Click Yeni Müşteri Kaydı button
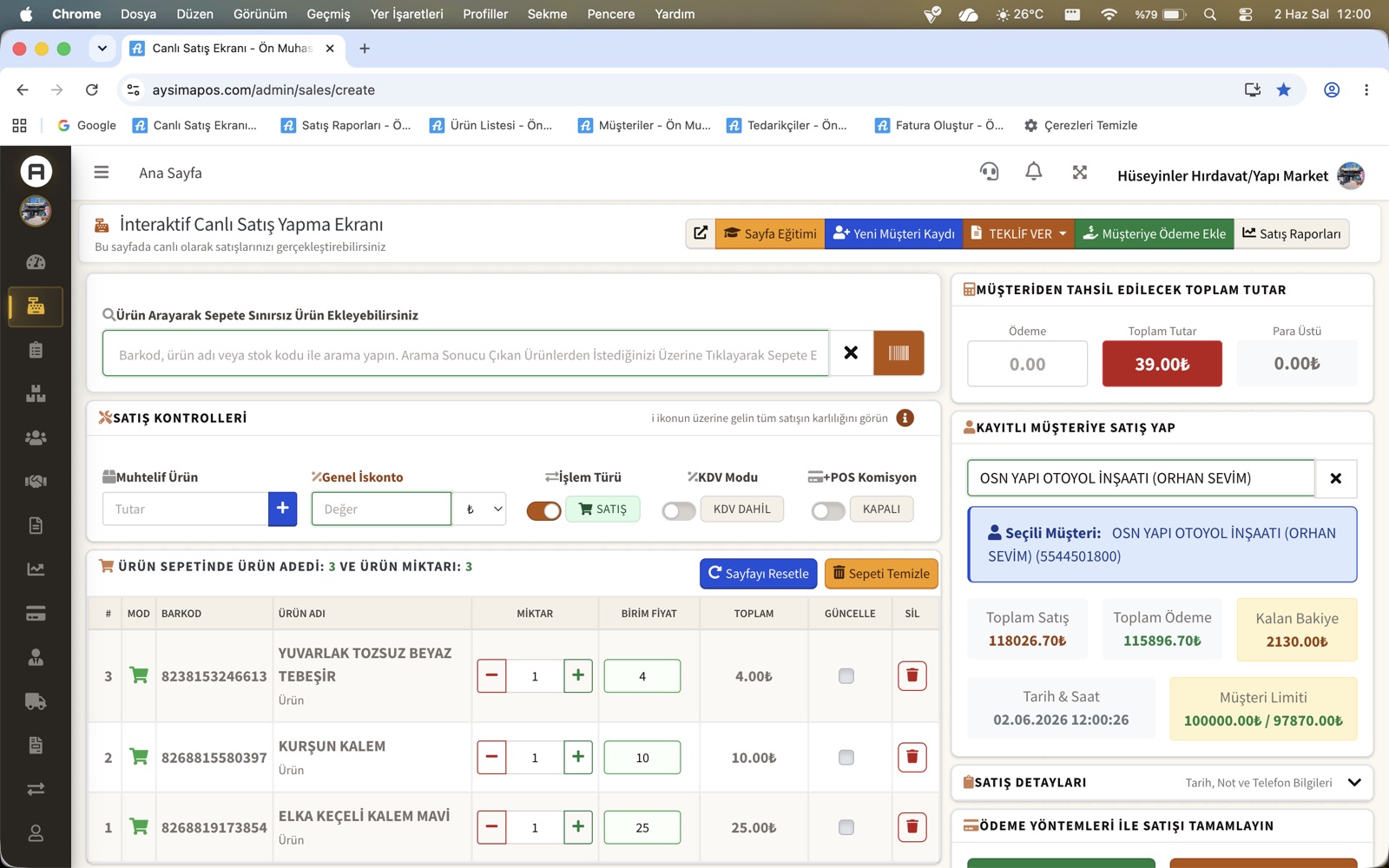This screenshot has height=868, width=1389. pos(893,233)
